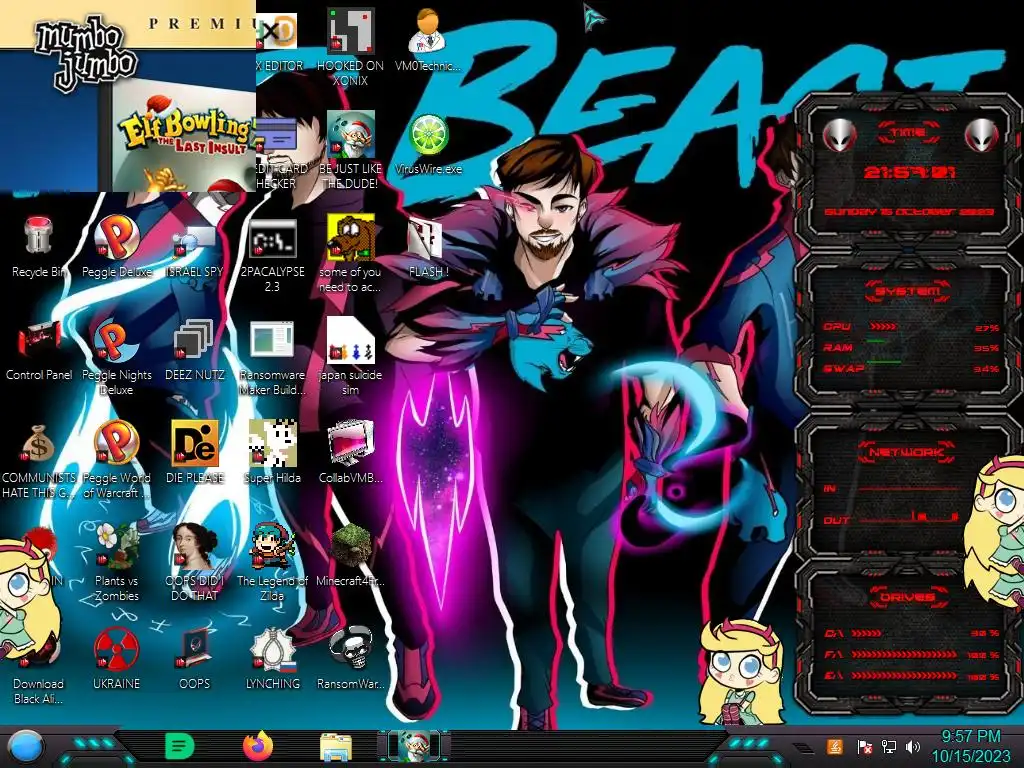Click the TIME header in the widget
The image size is (1024, 768).
click(907, 133)
